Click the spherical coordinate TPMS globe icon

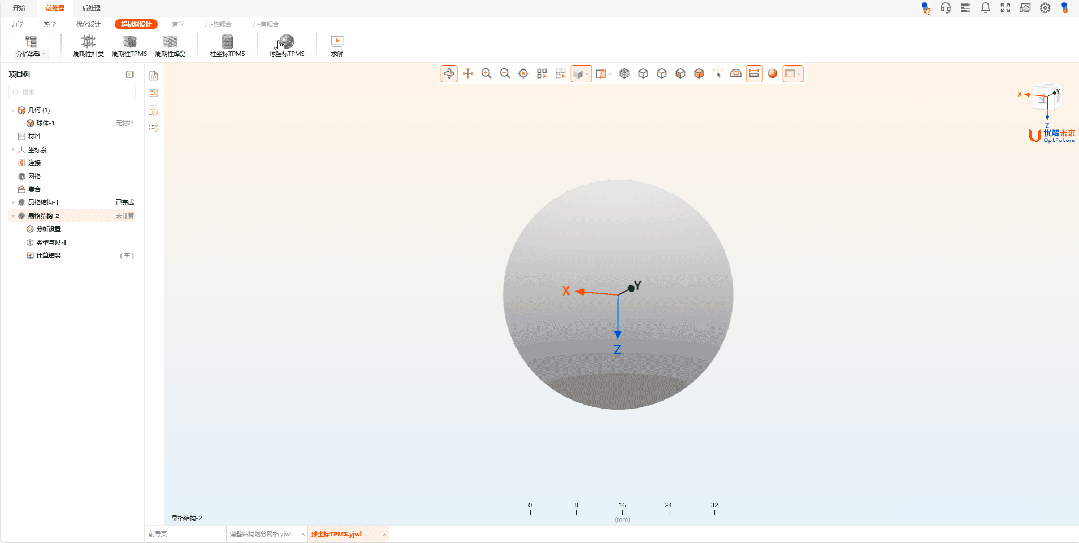tap(286, 41)
